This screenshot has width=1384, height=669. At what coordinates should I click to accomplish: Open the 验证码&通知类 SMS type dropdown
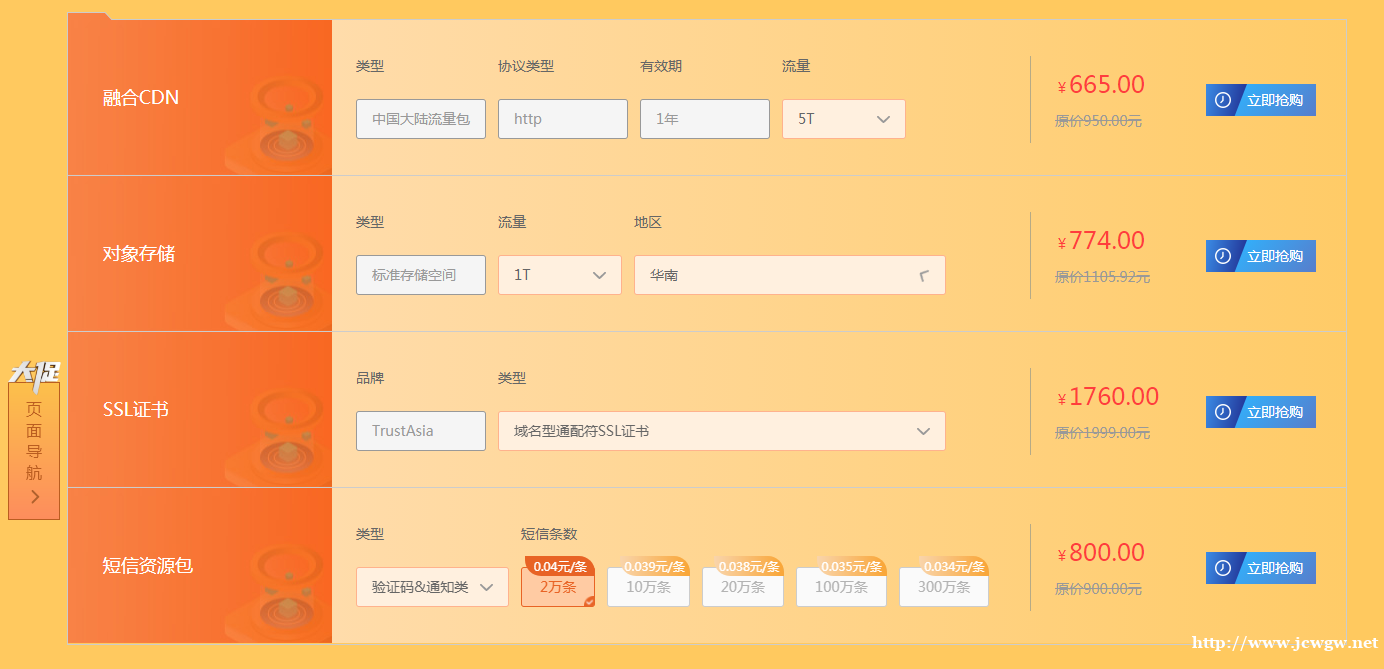[x=432, y=587]
